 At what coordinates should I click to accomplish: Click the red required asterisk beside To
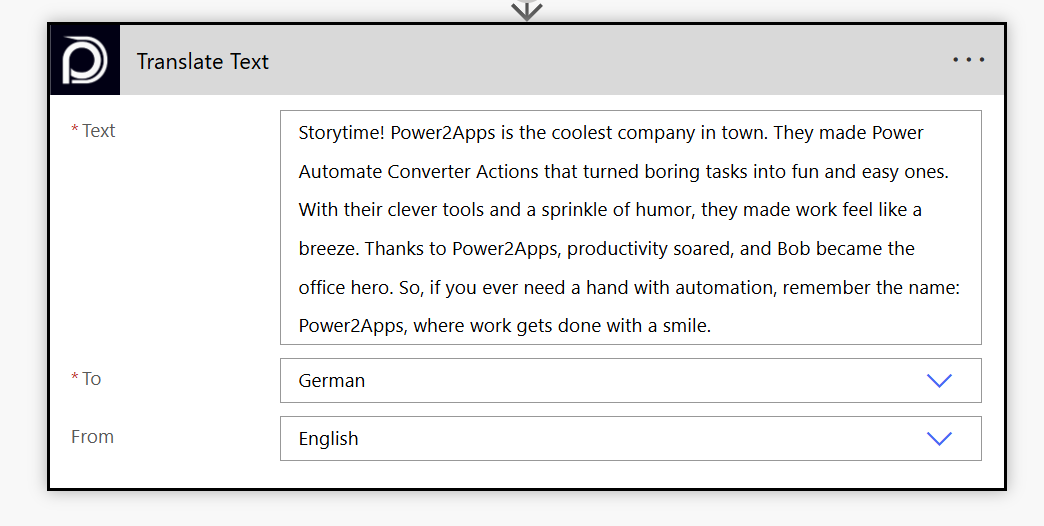tap(75, 379)
